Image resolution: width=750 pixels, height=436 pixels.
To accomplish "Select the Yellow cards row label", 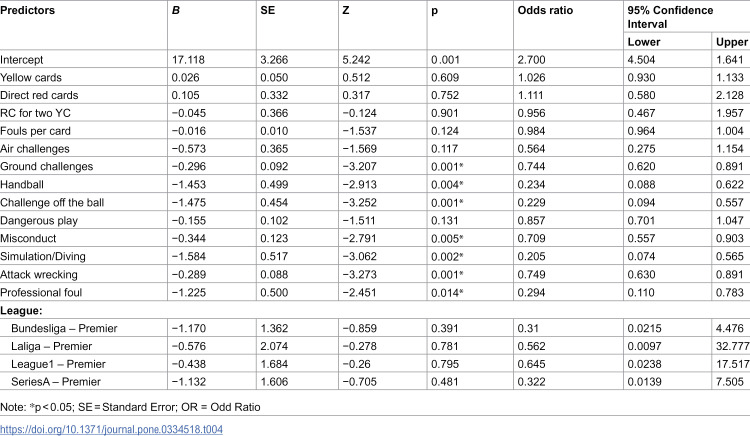I will [x=31, y=77].
